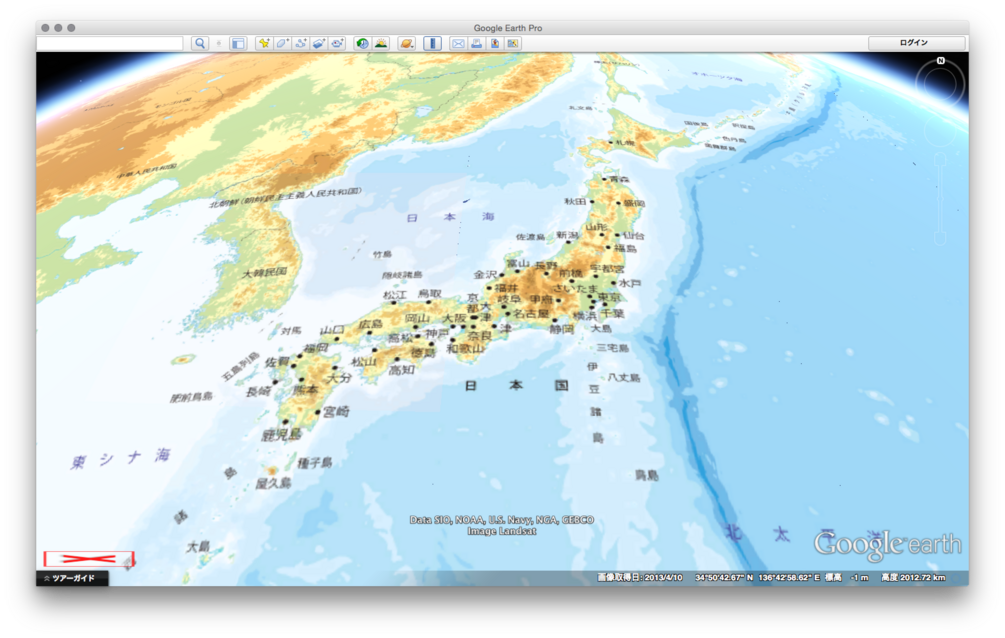Click the 和歌山 city label

point(464,348)
